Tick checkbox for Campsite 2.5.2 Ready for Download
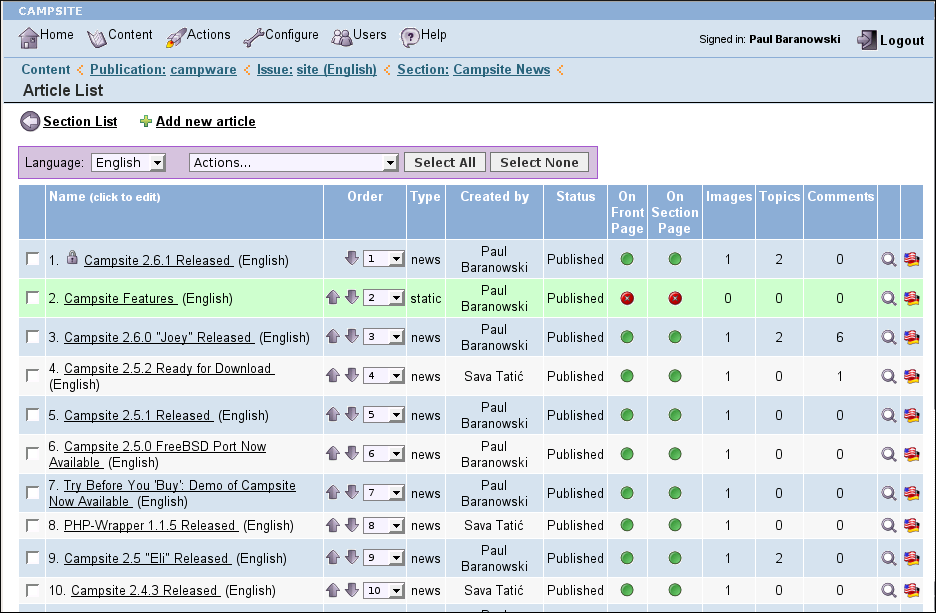Image resolution: width=936 pixels, height=613 pixels. tap(33, 376)
